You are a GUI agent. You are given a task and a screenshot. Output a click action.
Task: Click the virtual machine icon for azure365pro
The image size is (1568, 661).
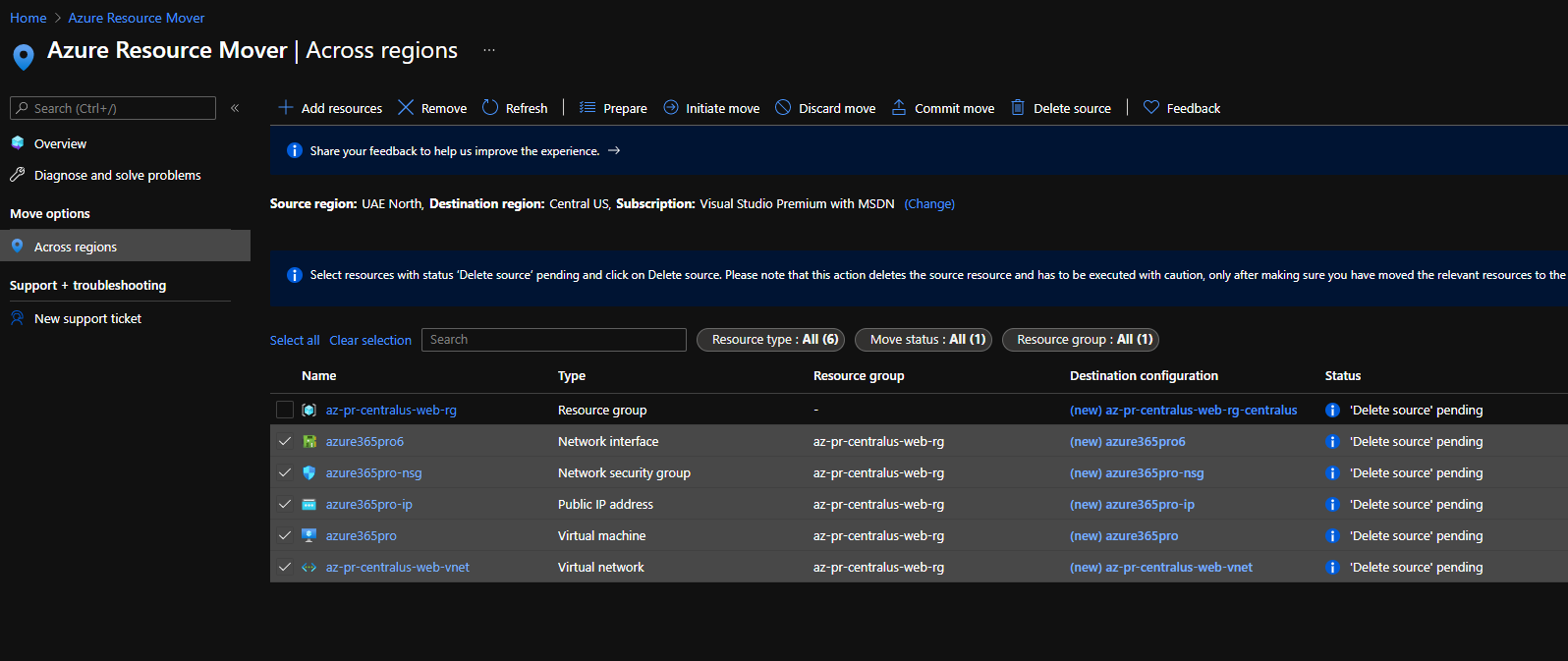pyautogui.click(x=309, y=535)
